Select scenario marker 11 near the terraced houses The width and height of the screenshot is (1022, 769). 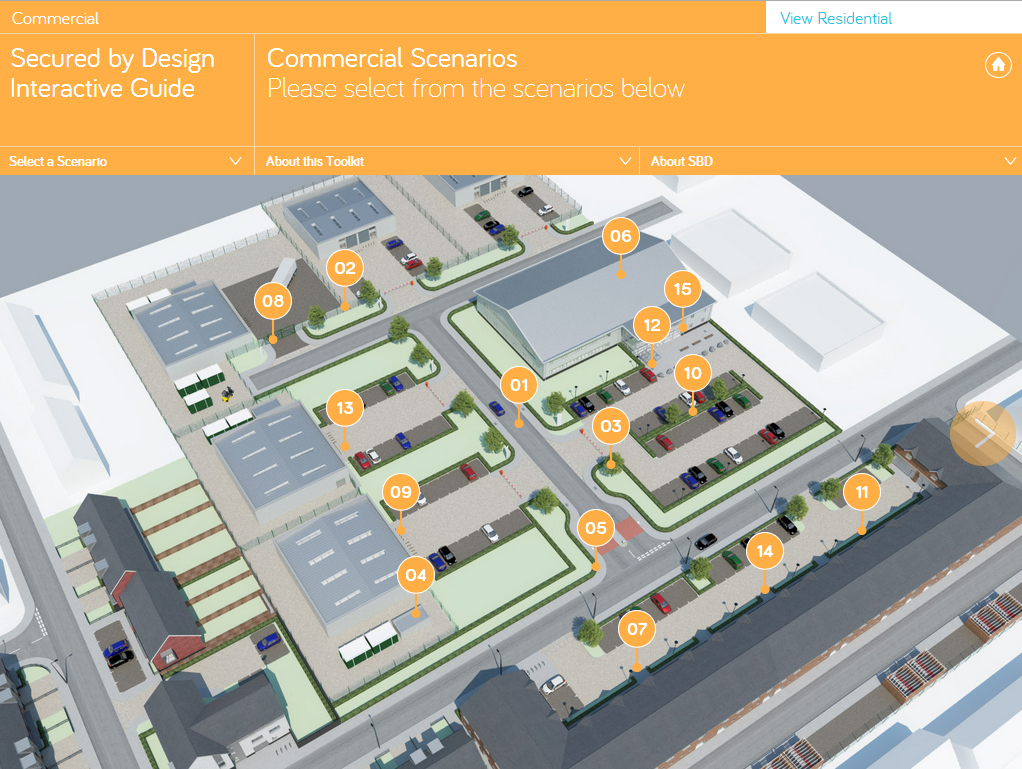(x=861, y=491)
